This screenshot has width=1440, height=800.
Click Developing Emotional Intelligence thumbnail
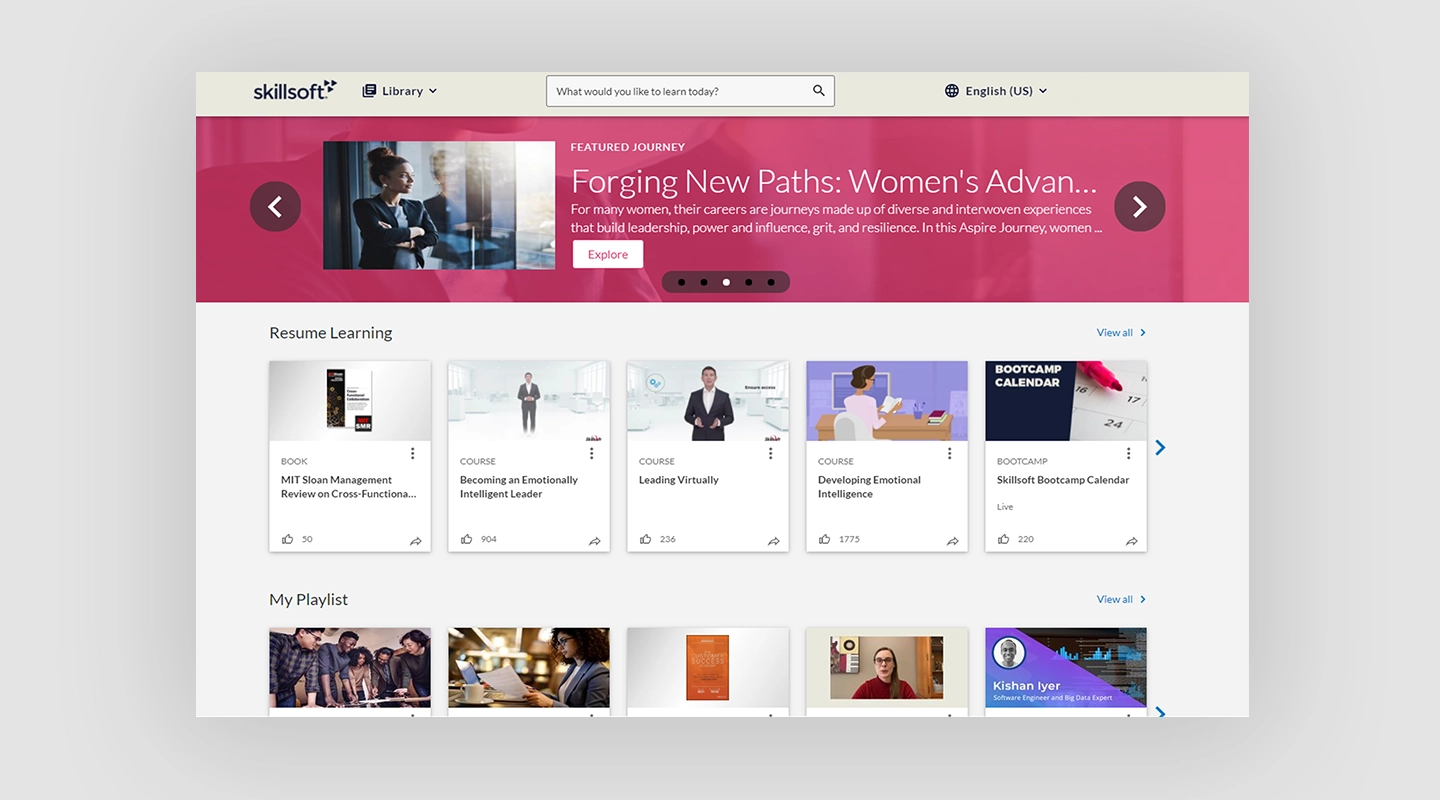click(x=887, y=401)
